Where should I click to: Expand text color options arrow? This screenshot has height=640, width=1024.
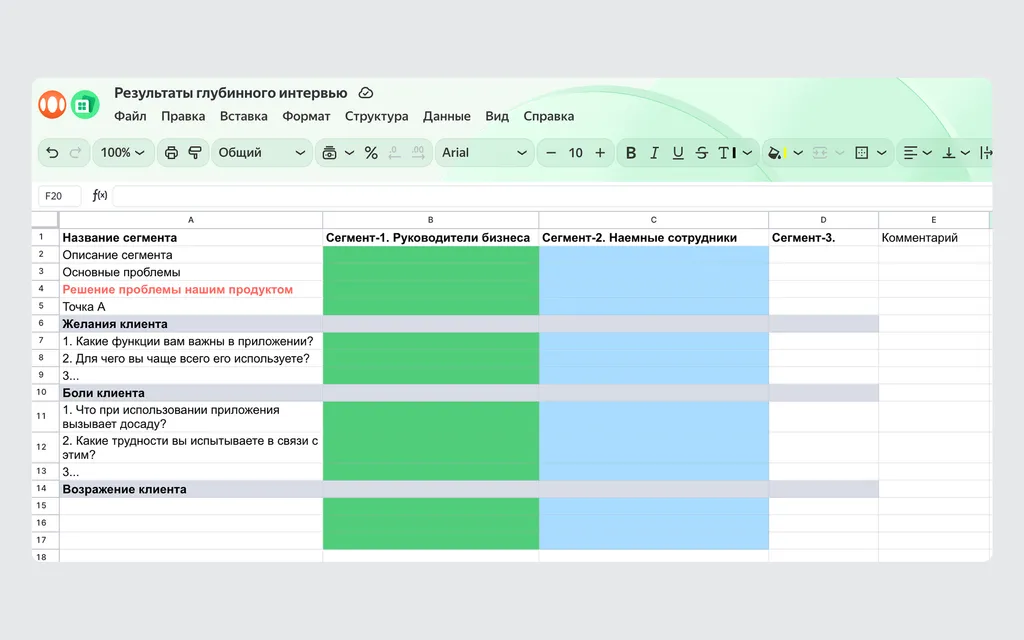[x=748, y=153]
